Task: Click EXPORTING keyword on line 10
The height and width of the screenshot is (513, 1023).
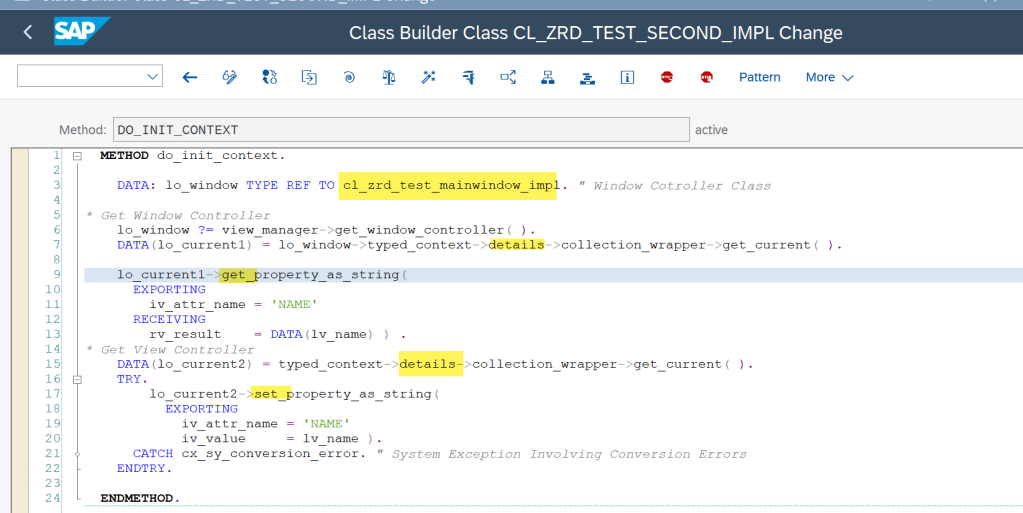Action: tap(169, 289)
